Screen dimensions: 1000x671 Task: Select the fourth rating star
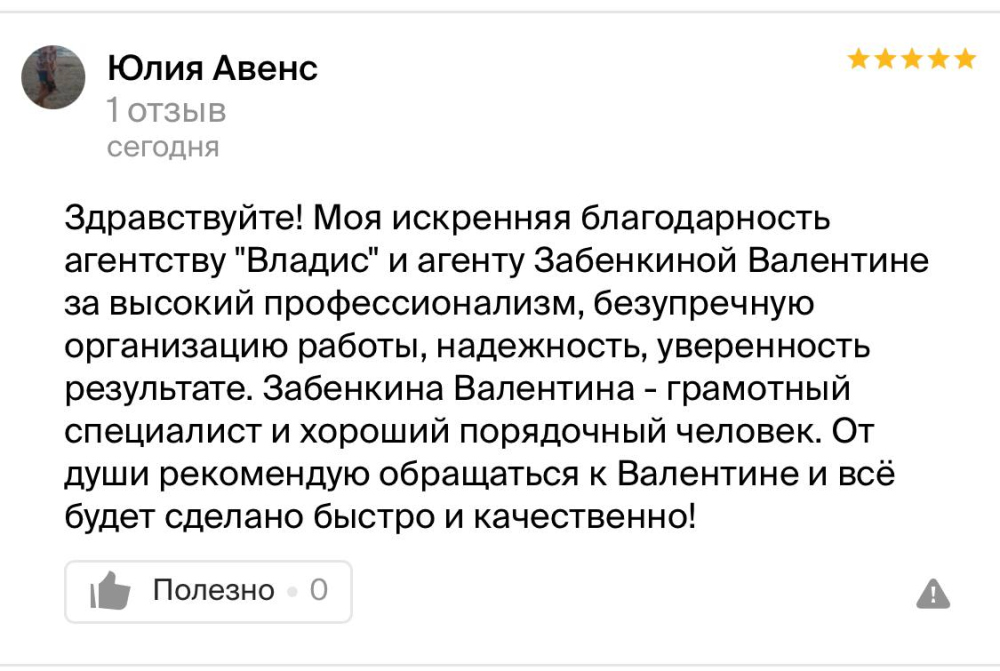(x=939, y=59)
